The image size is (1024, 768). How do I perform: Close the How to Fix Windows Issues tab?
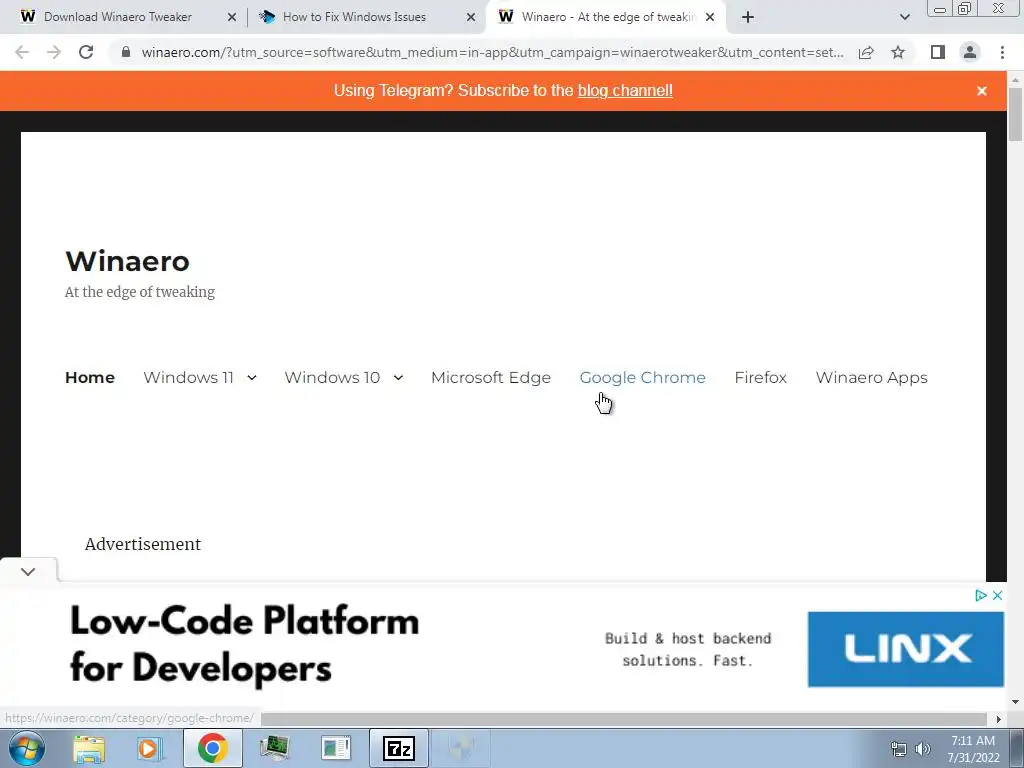coord(471,17)
